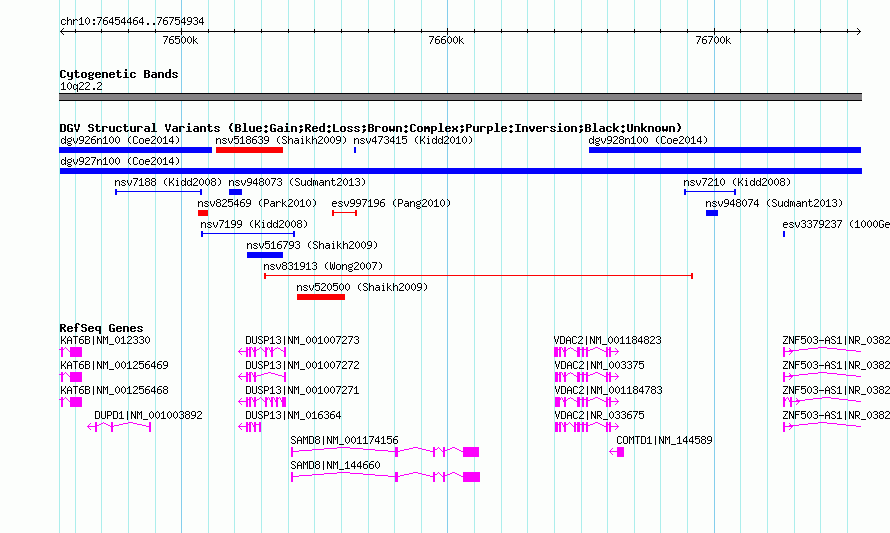The height and width of the screenshot is (533, 890).
Task: Click the dgv927n100 (Coe2014) label
Action: pos(120,161)
